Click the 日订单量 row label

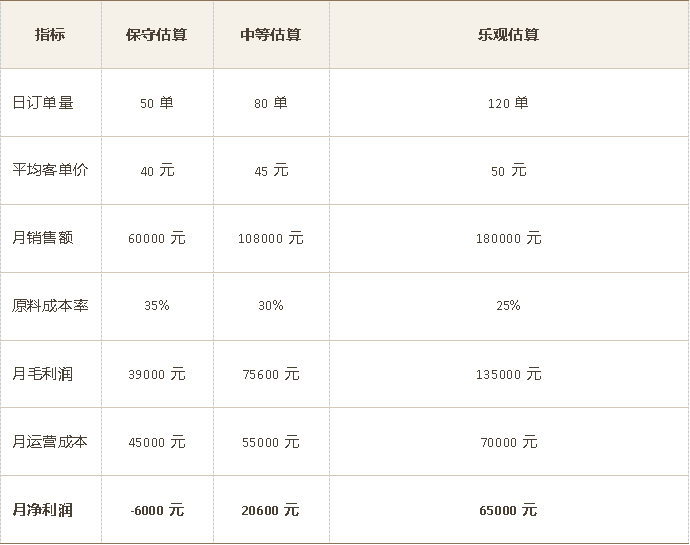pos(42,102)
